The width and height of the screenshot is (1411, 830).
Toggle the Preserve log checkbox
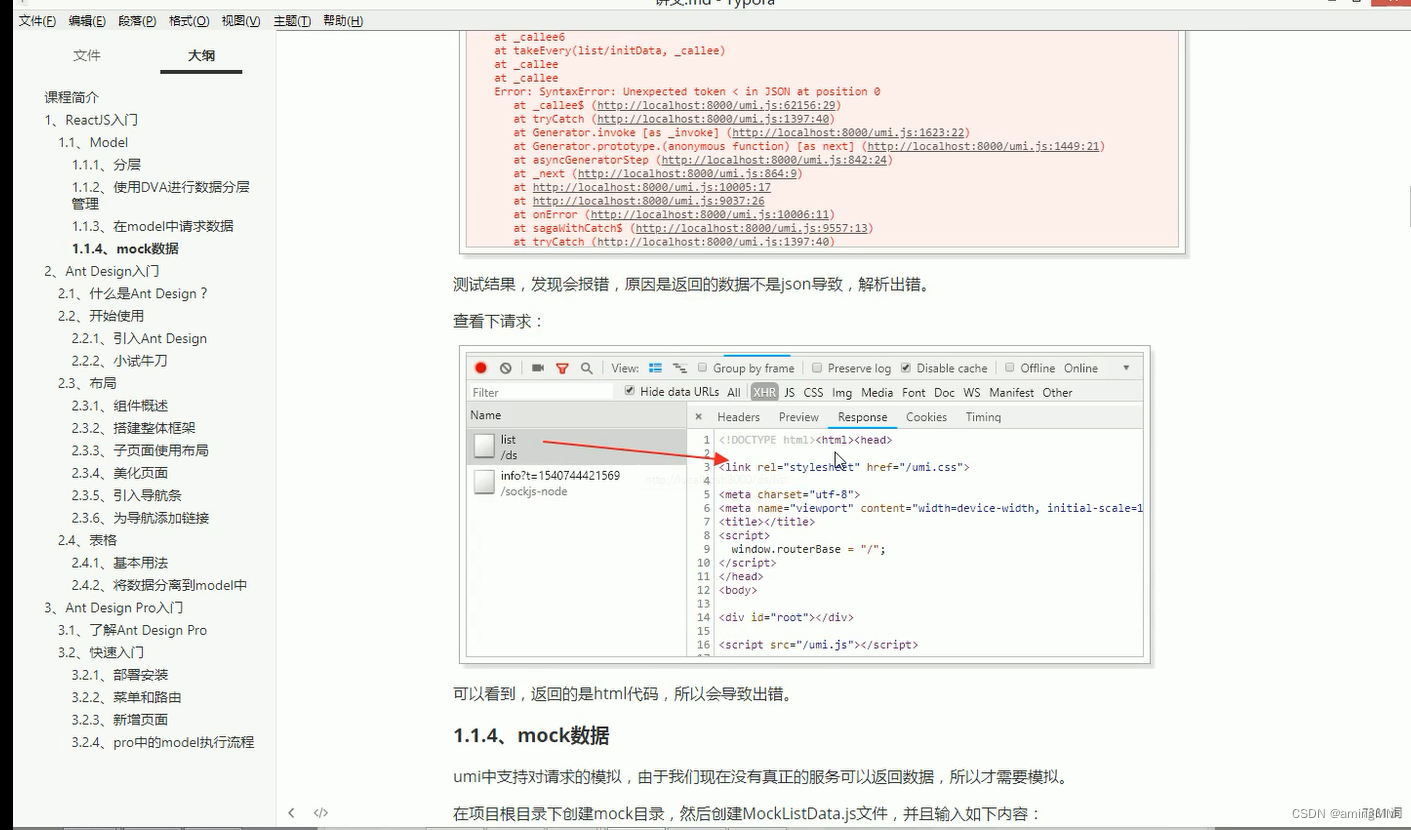[x=817, y=368]
